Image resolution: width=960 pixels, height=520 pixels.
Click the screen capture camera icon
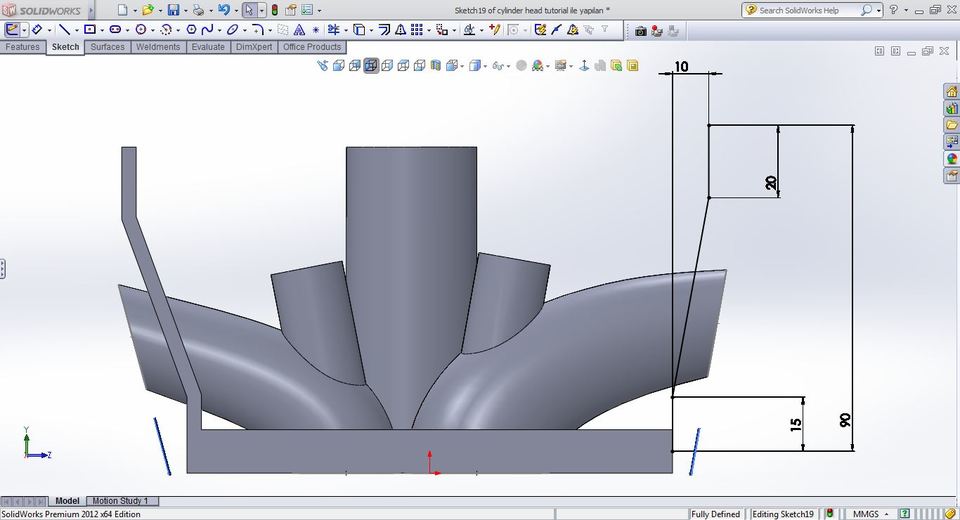[x=640, y=31]
